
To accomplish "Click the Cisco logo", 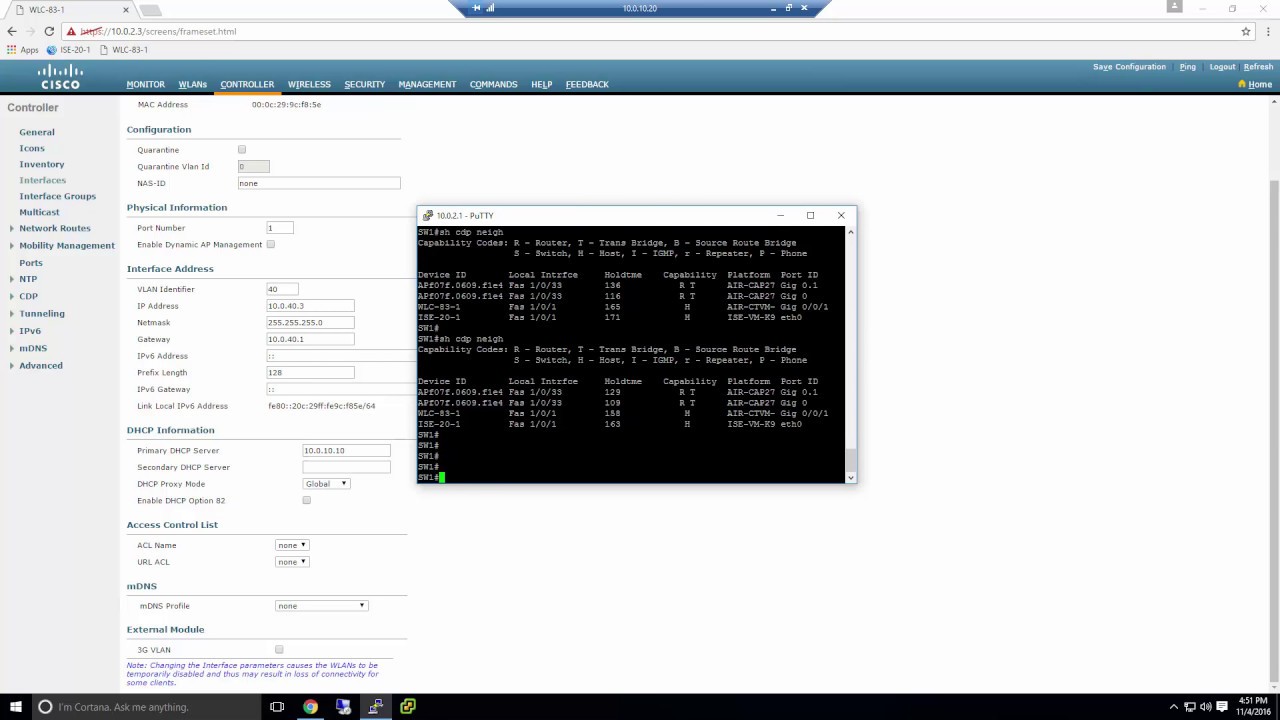I will pos(60,77).
